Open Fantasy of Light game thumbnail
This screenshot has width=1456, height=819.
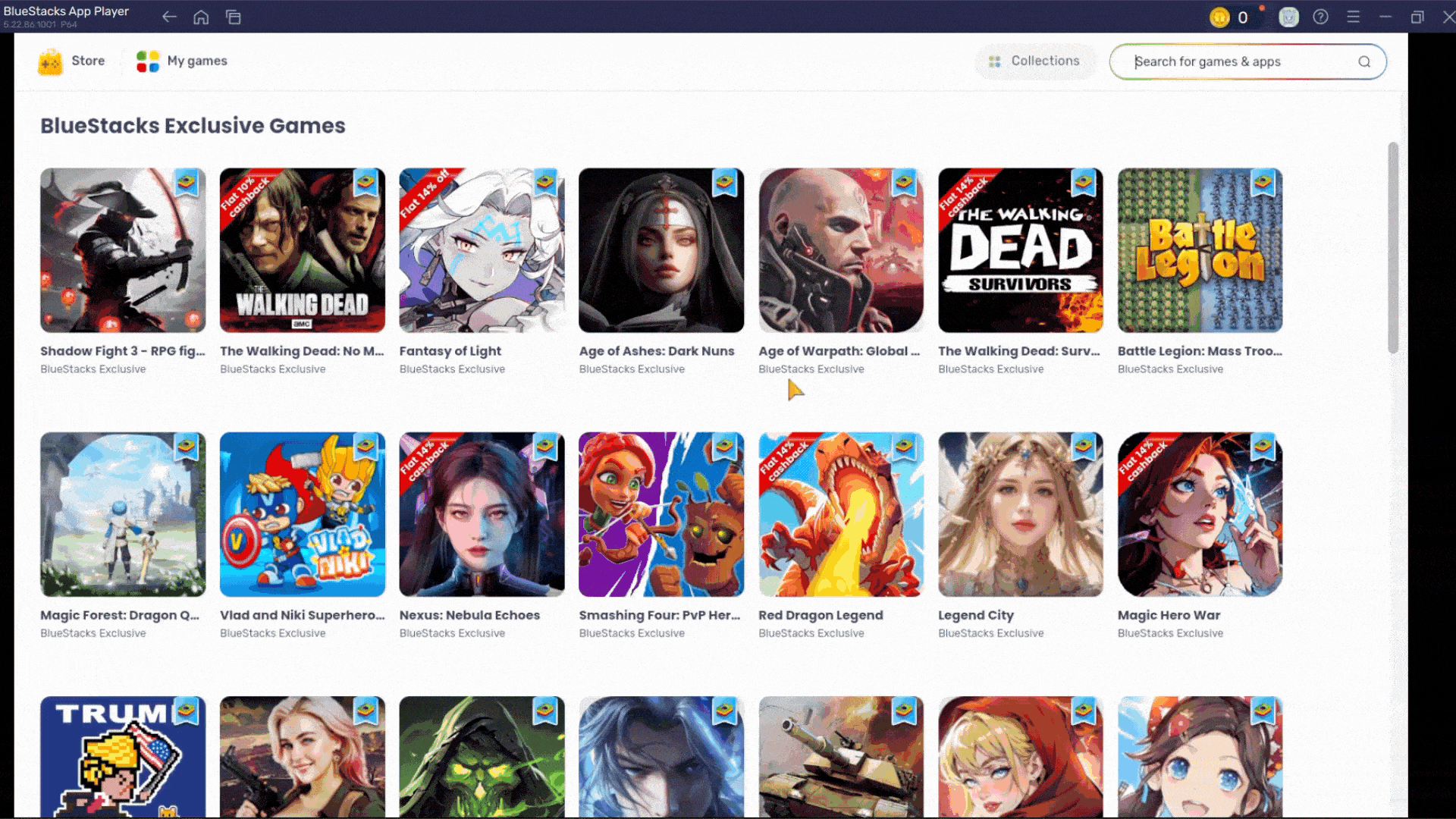click(x=482, y=250)
